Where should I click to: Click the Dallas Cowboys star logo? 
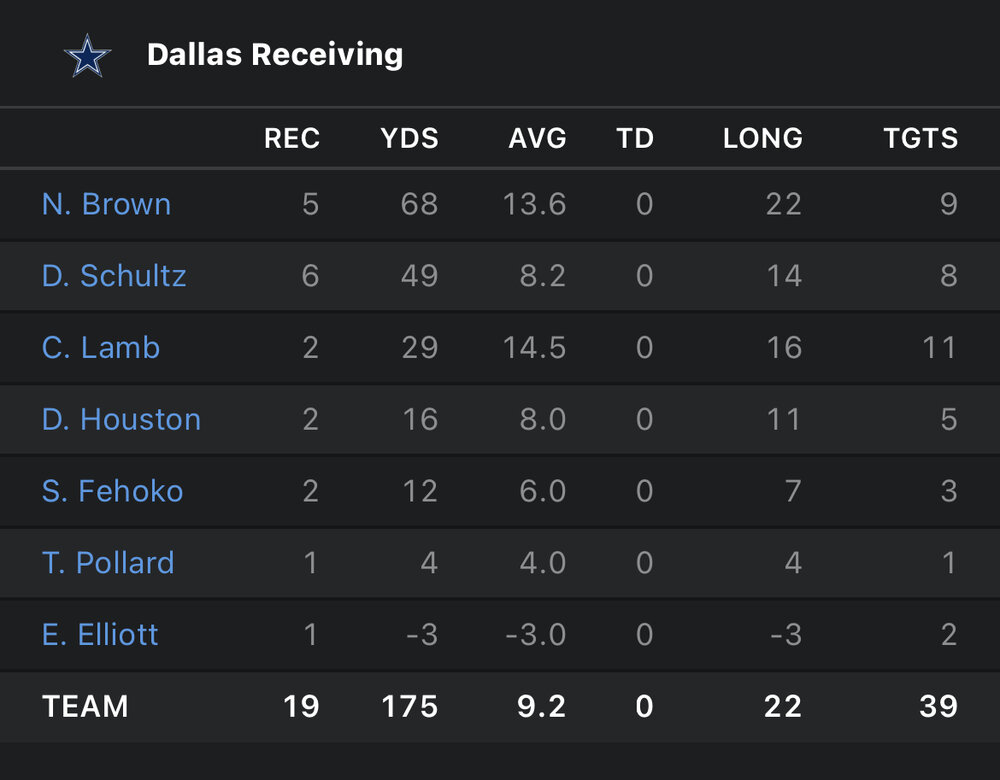click(x=87, y=56)
